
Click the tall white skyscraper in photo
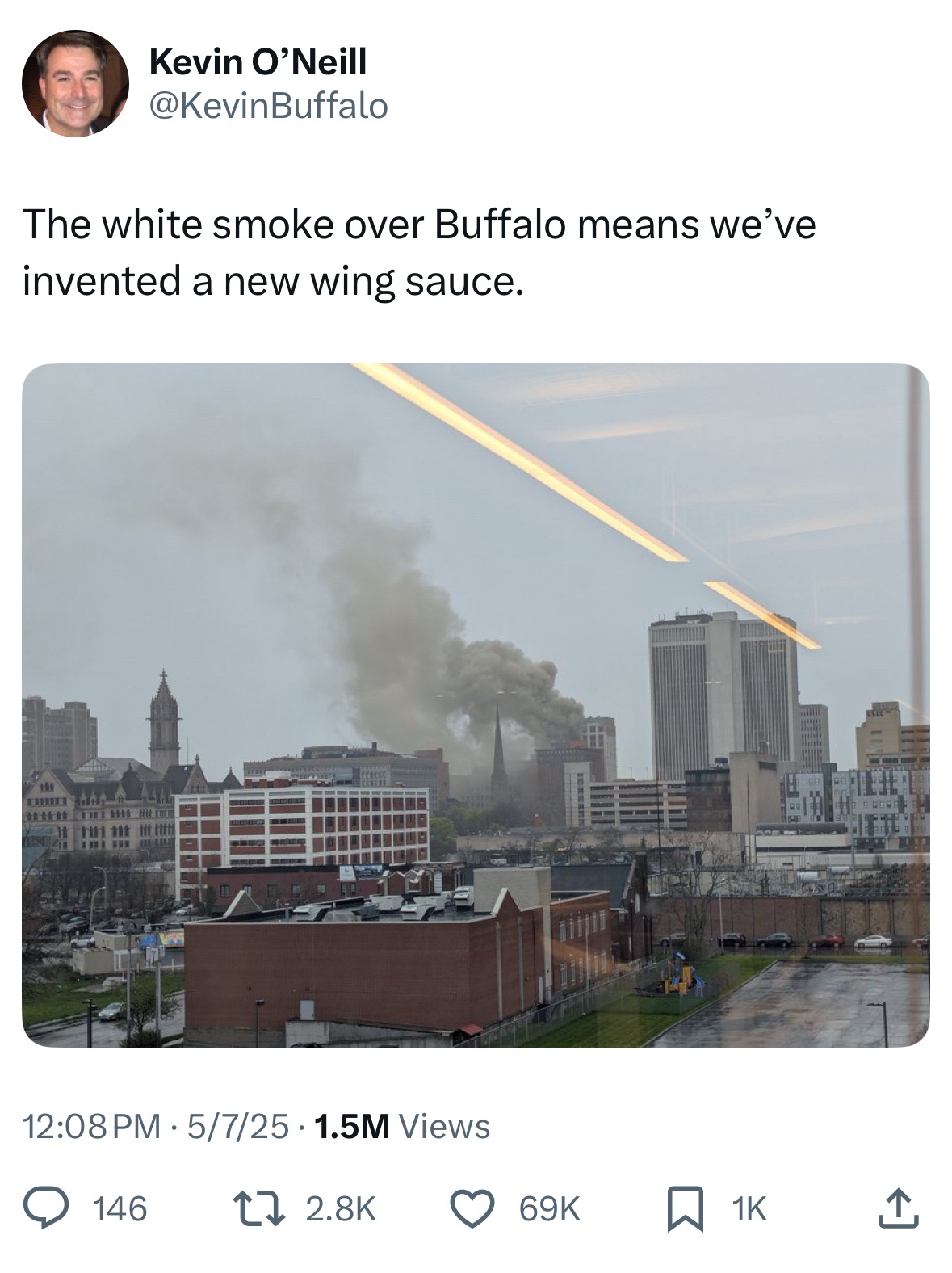(x=721, y=695)
